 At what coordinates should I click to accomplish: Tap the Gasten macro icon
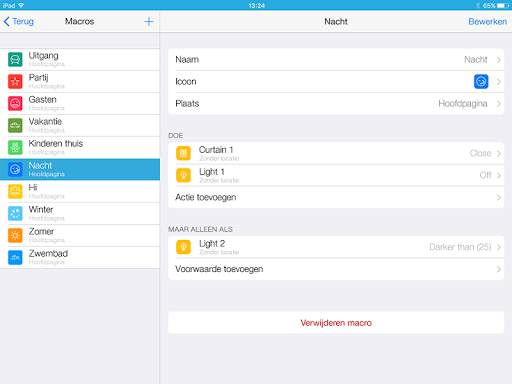point(15,103)
